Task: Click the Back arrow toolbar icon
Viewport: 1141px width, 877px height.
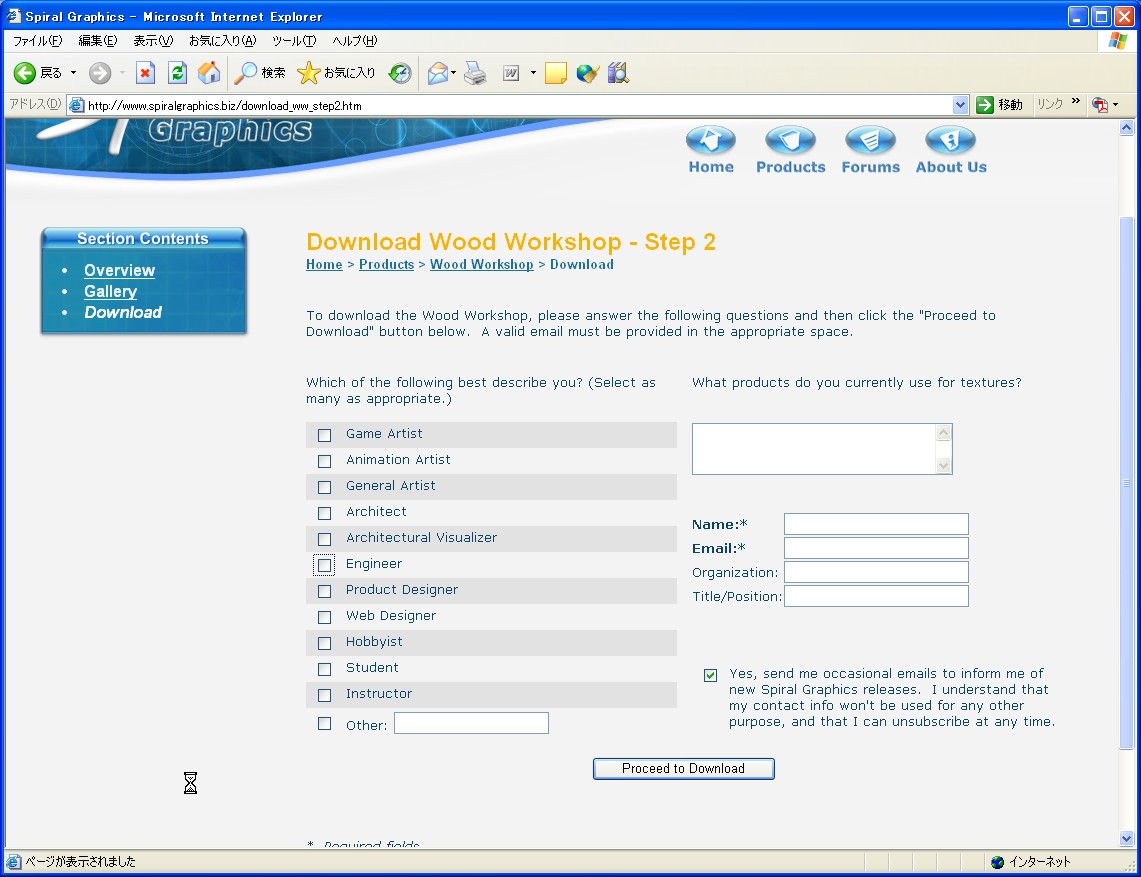Action: click(25, 73)
